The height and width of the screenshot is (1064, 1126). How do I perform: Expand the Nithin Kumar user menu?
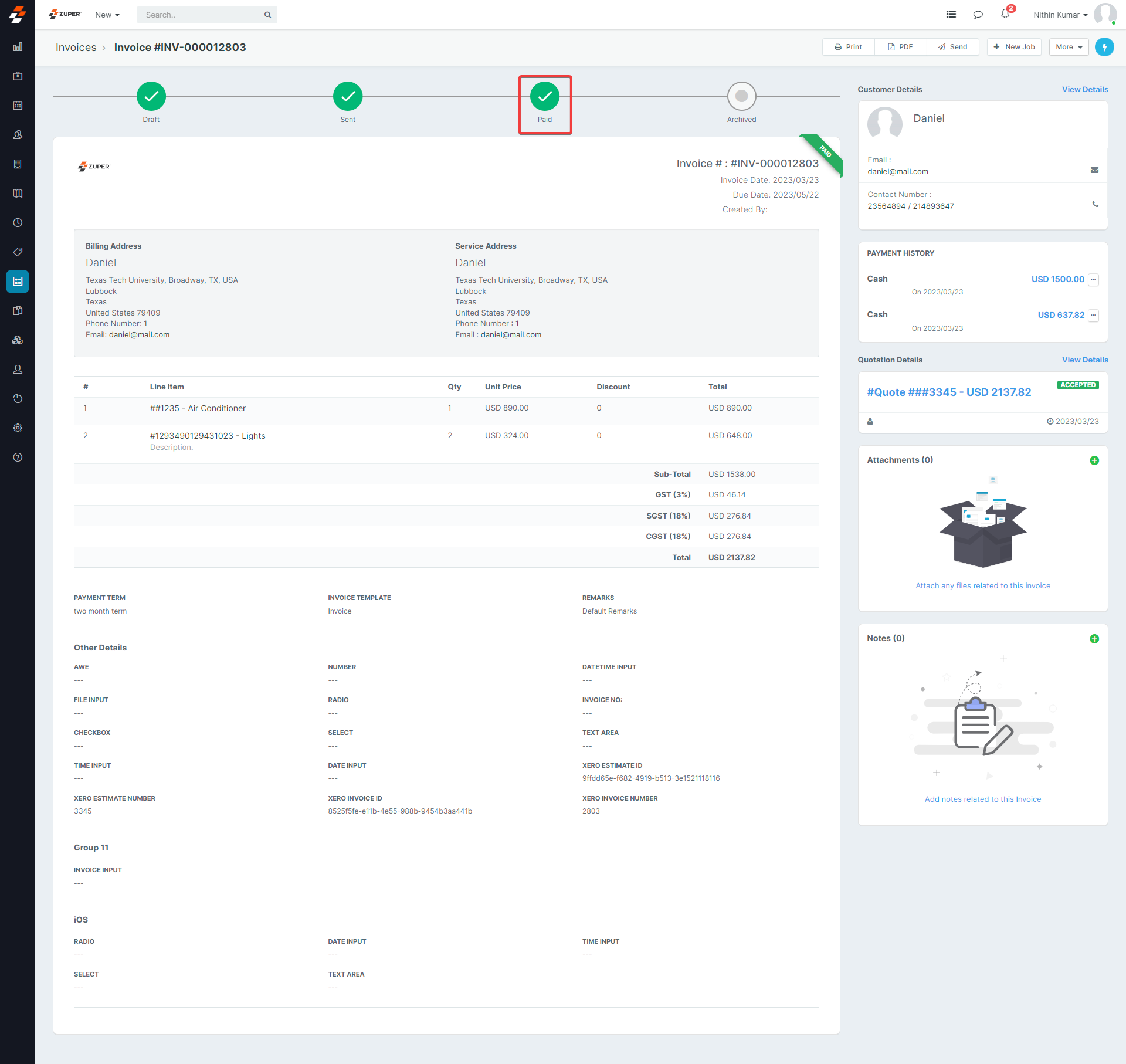click(1060, 15)
